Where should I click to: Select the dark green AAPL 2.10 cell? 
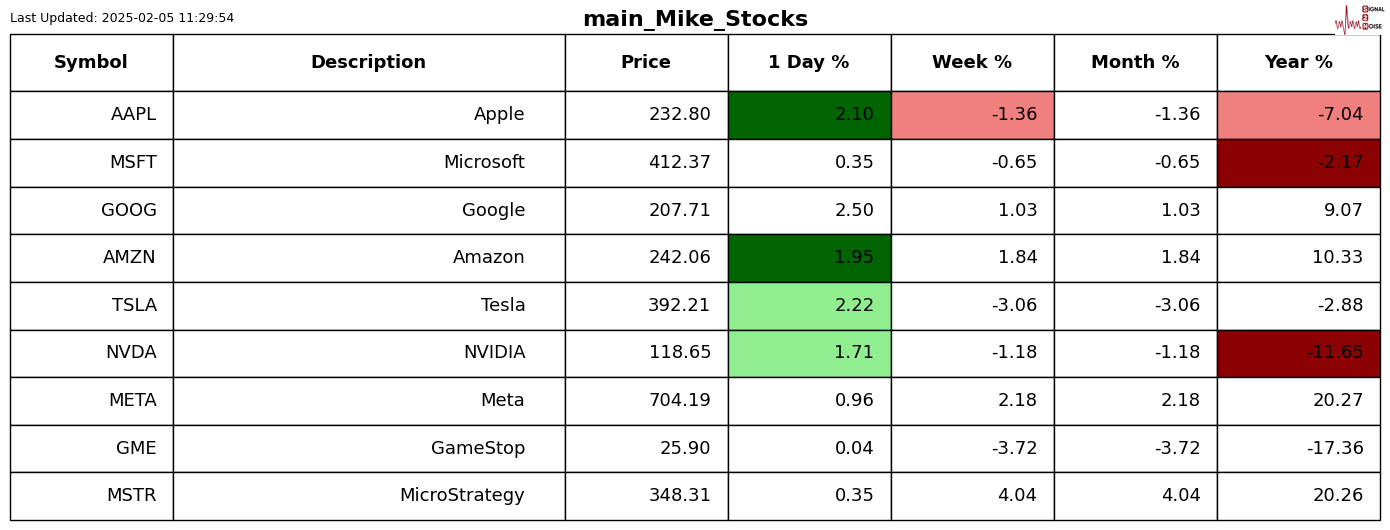[x=809, y=115]
